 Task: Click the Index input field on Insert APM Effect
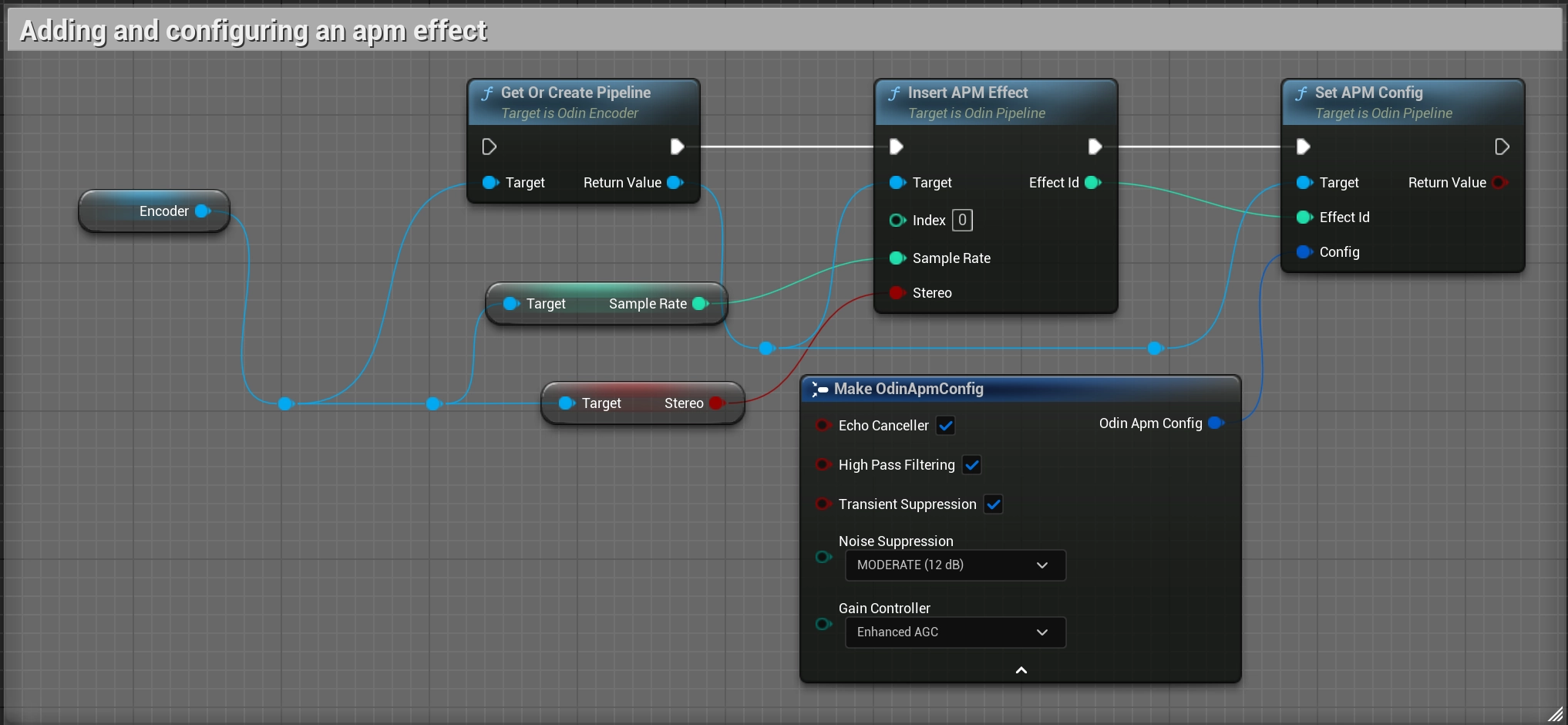(961, 220)
